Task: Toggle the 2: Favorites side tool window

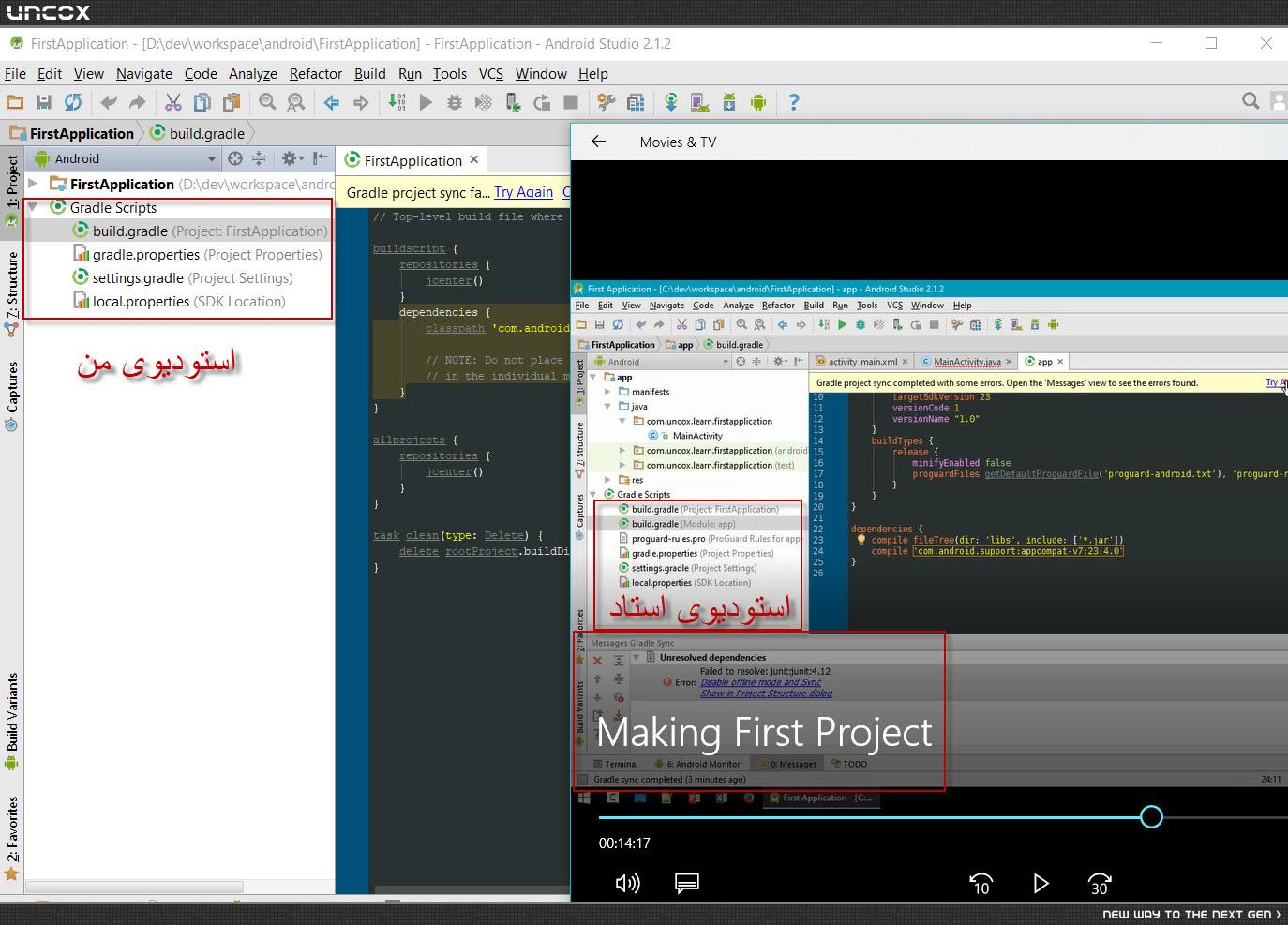Action: pyautogui.click(x=11, y=838)
